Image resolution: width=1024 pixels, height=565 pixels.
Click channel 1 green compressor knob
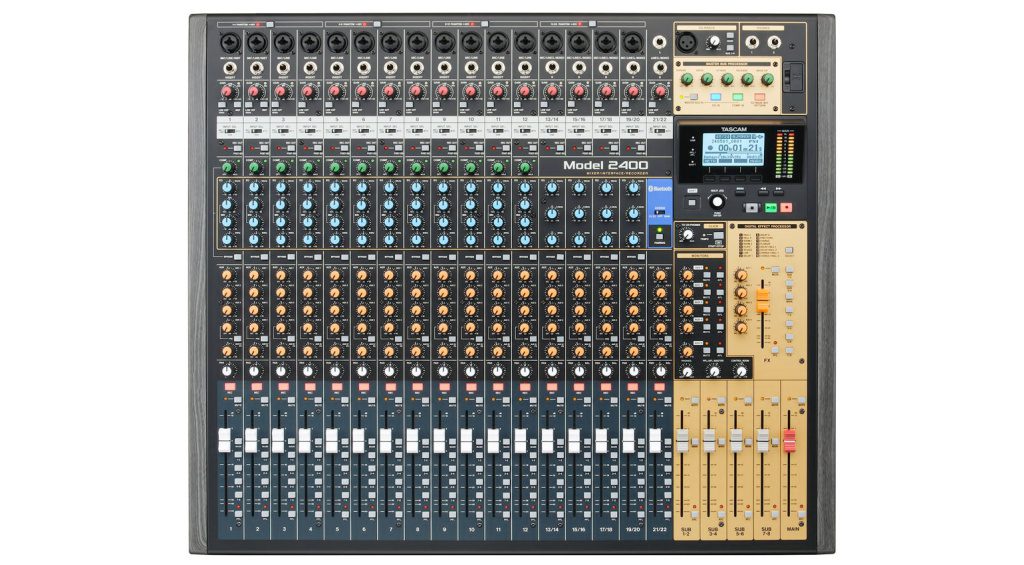227,167
